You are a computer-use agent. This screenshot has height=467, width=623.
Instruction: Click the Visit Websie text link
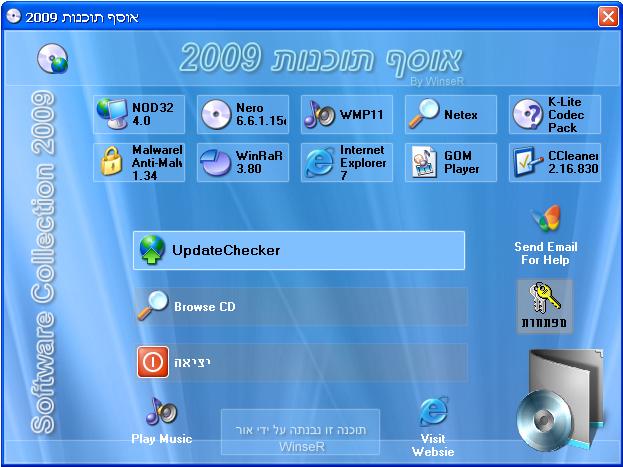pos(433,445)
